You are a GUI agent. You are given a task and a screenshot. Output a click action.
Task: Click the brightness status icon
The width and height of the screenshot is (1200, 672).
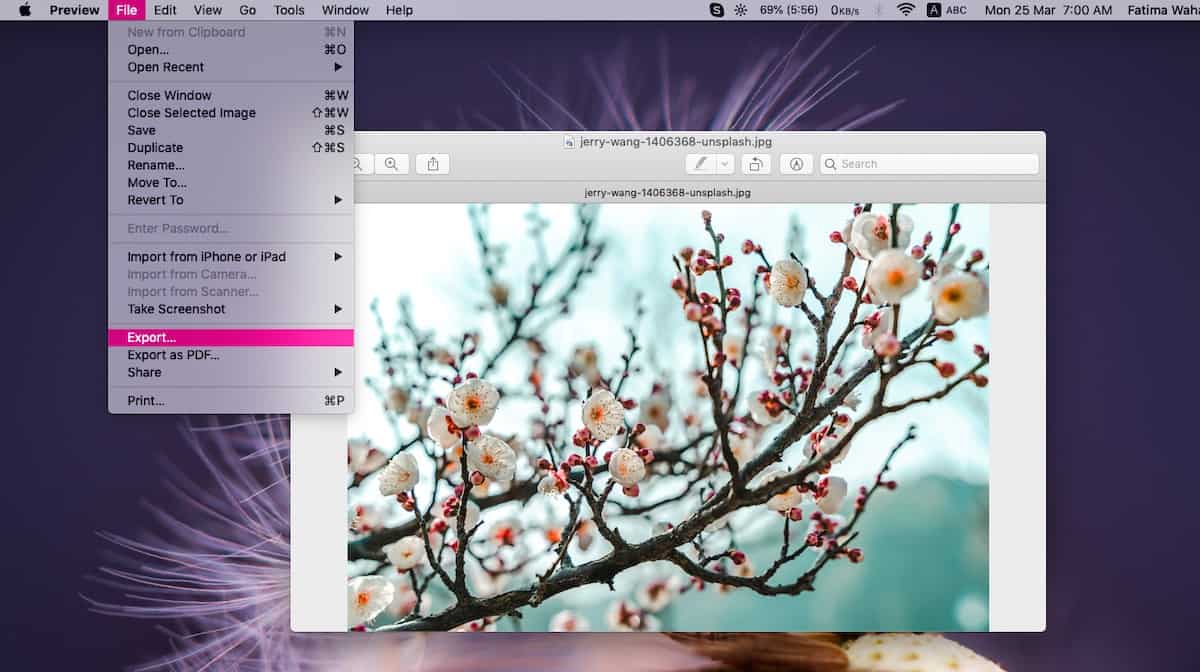[741, 10]
